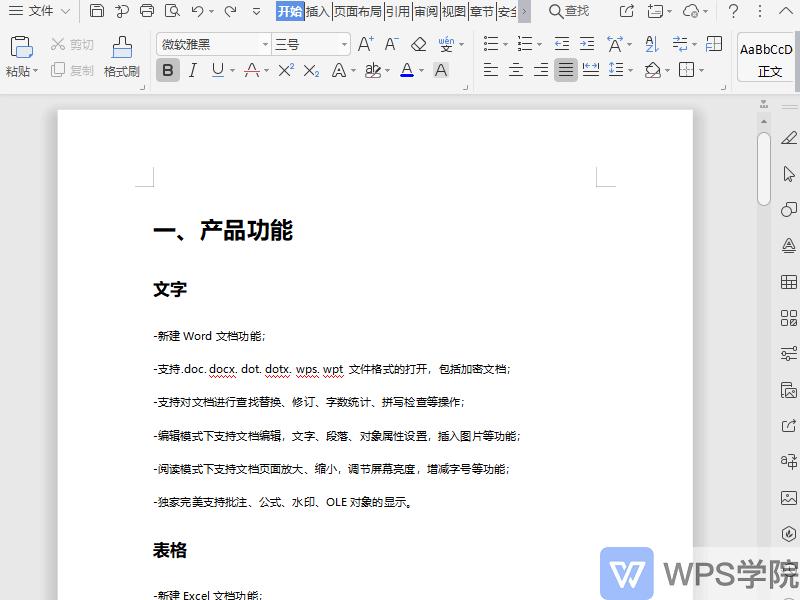Toggle off bold formatting
Screen dimensions: 800x600
(x=167, y=71)
